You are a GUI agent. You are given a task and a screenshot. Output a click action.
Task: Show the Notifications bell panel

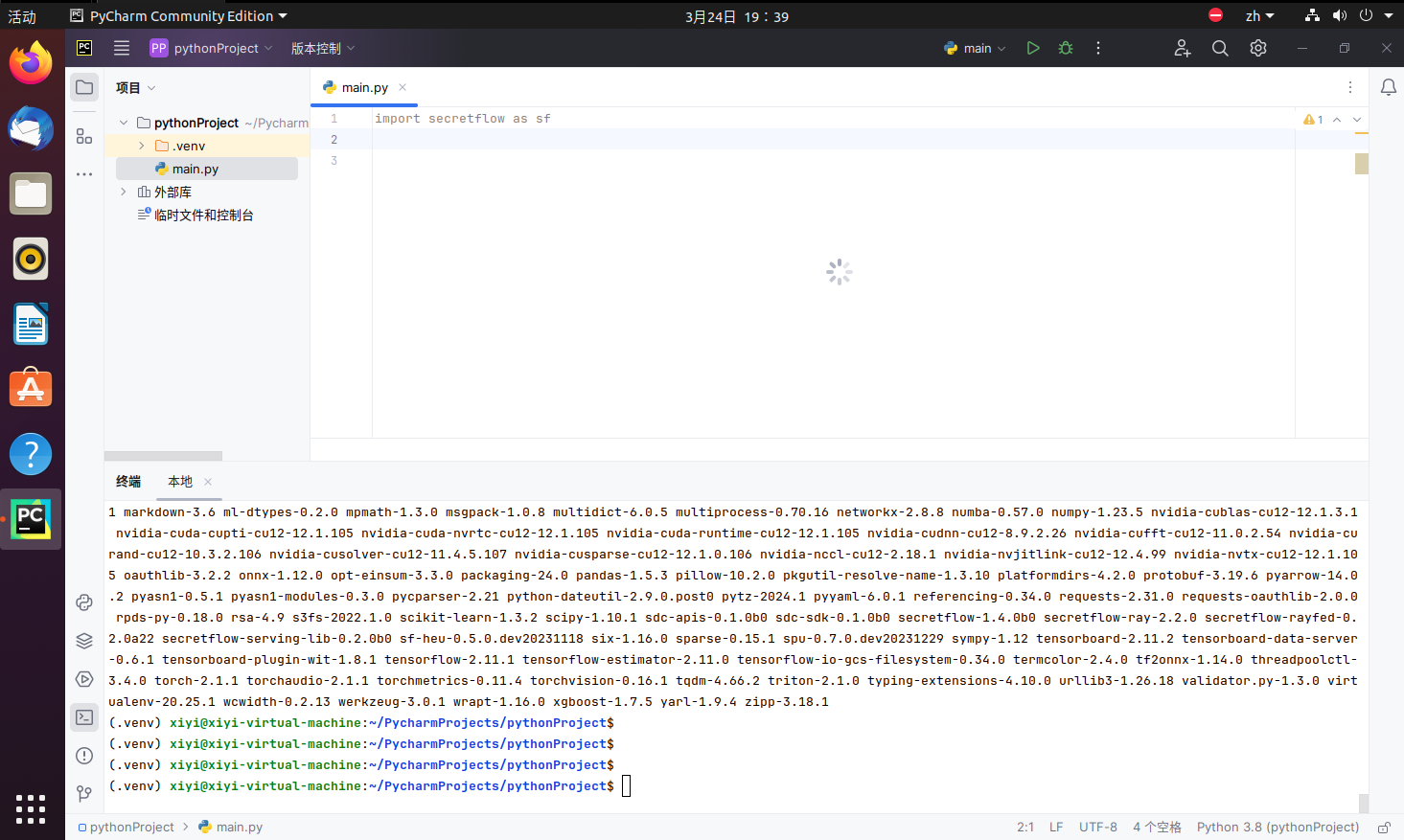pos(1387,87)
